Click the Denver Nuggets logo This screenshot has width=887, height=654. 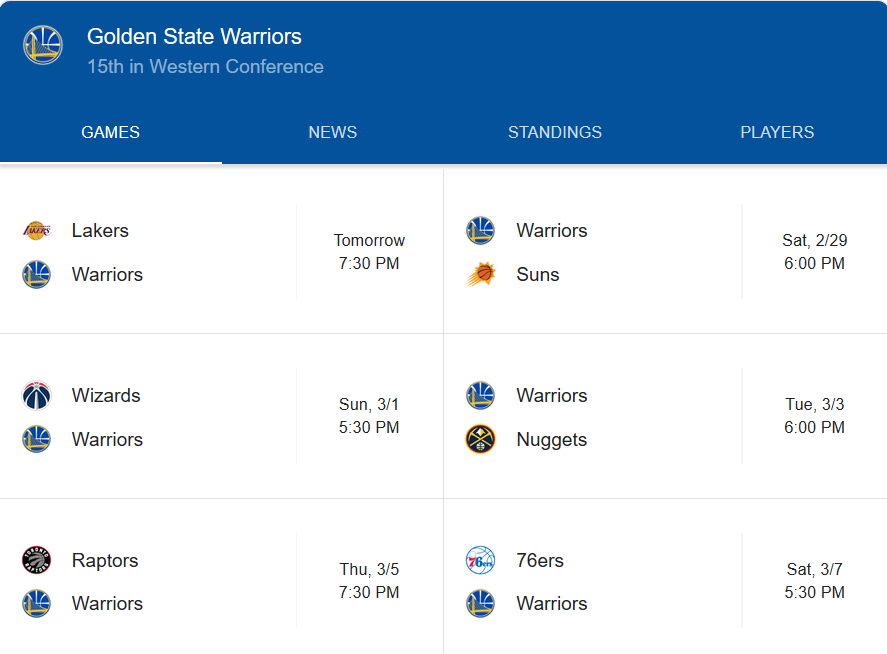pos(480,440)
